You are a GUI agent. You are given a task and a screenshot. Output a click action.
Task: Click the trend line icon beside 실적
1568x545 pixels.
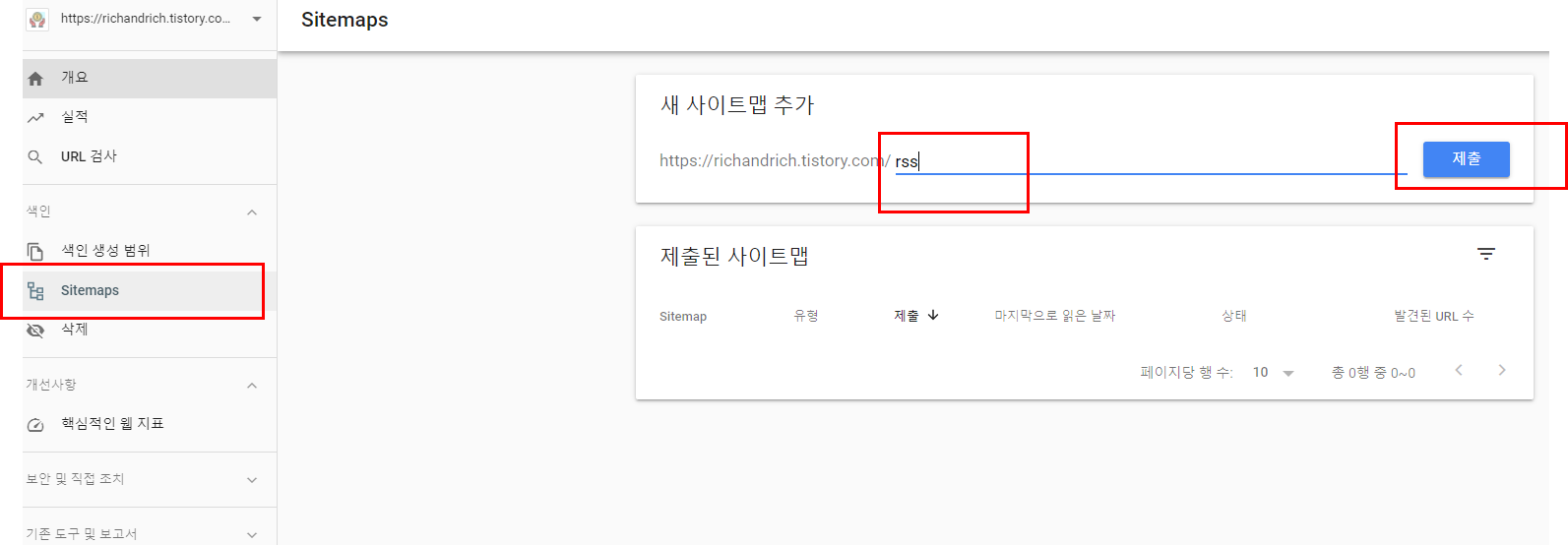35,117
